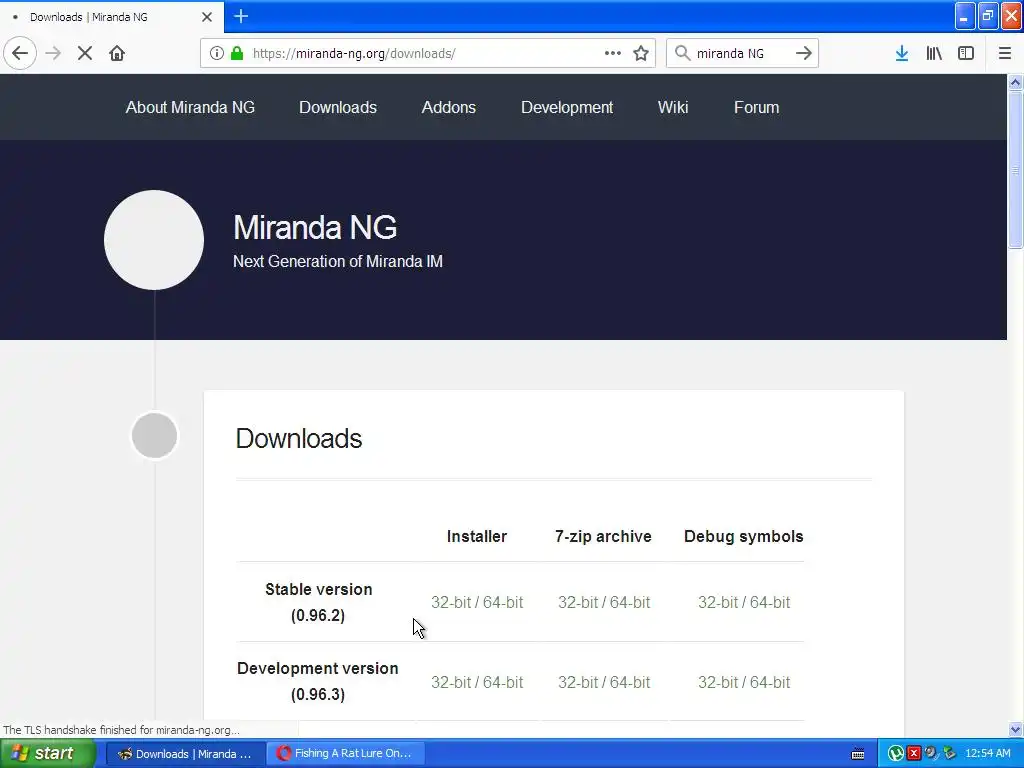Go back using the browser back arrow
Image resolution: width=1024 pixels, height=768 pixels.
coord(20,53)
